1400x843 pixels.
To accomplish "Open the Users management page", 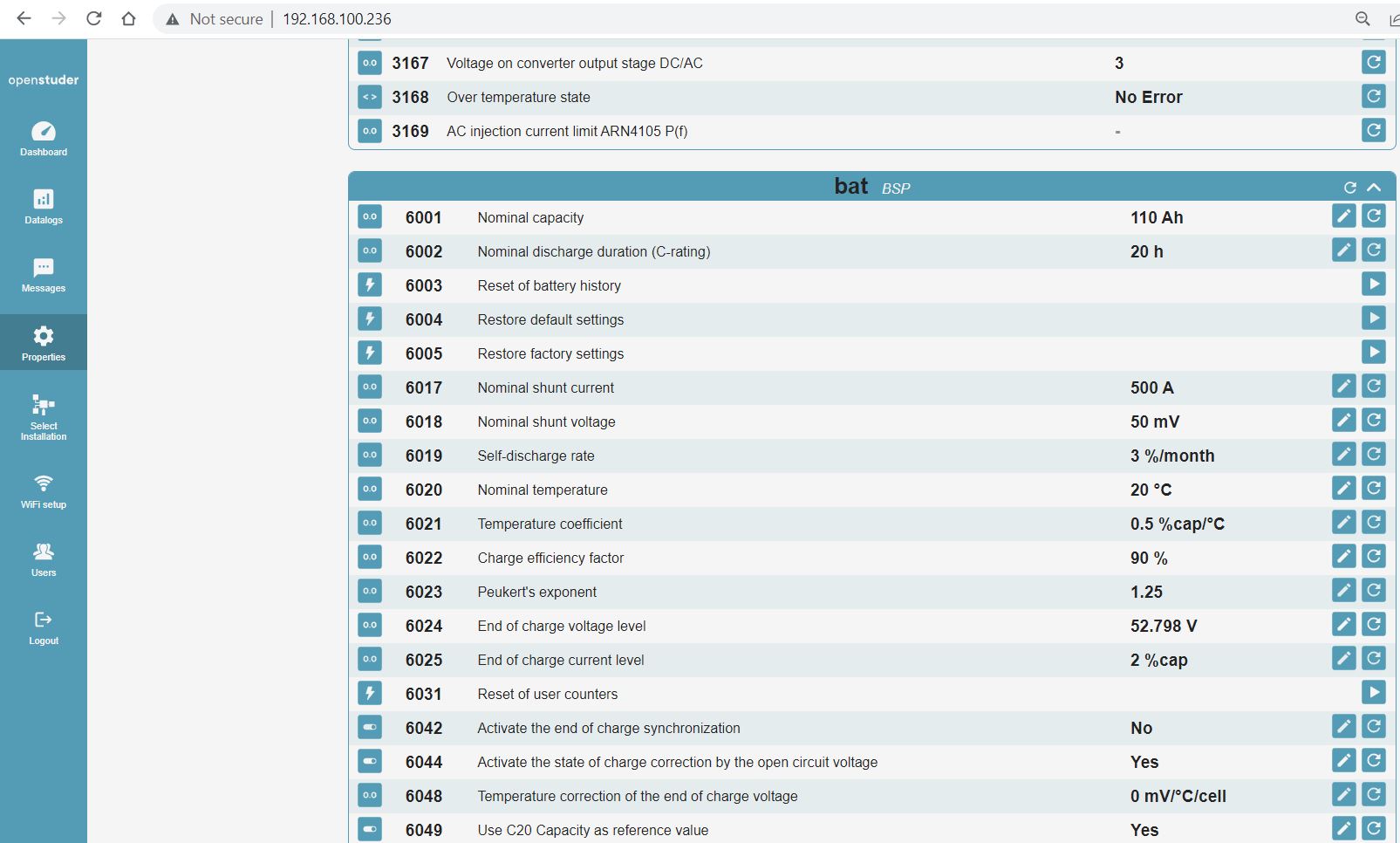I will click(x=44, y=559).
